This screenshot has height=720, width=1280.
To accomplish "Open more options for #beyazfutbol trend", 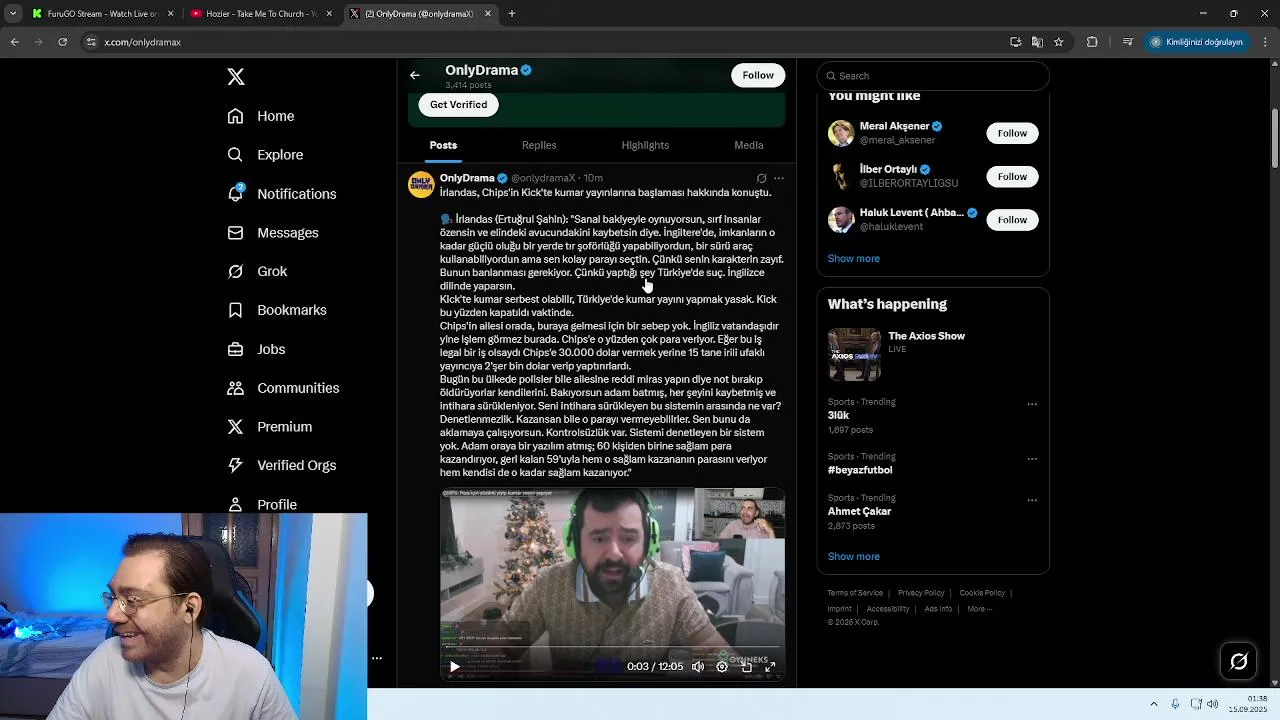I will [1033, 459].
